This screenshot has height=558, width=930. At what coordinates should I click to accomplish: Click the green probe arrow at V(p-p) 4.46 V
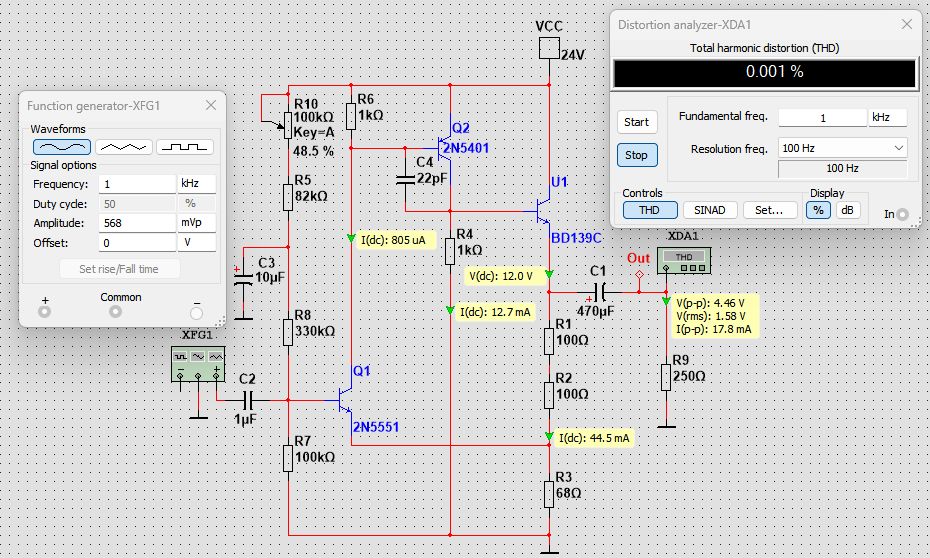point(666,302)
